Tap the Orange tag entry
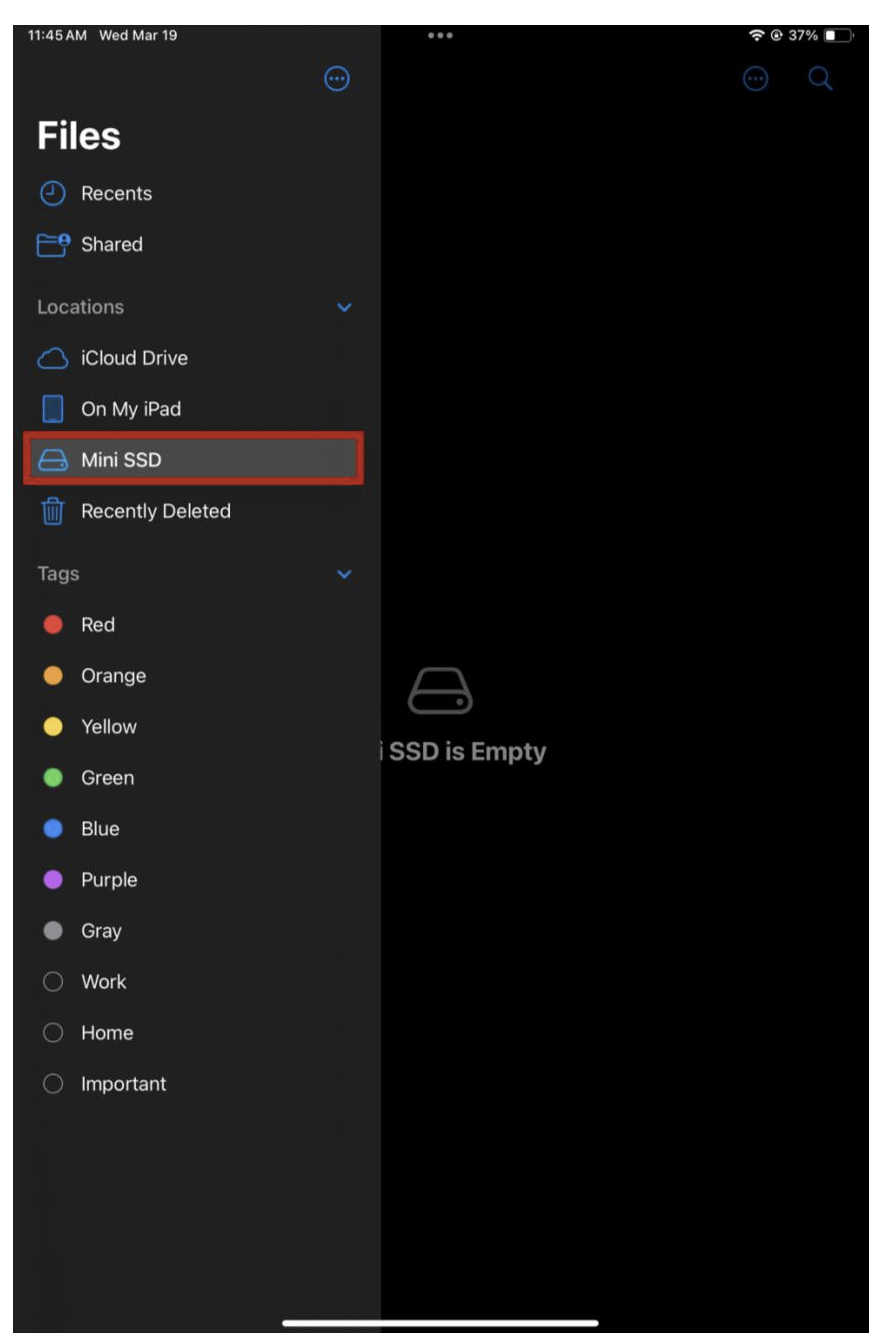 tap(113, 676)
